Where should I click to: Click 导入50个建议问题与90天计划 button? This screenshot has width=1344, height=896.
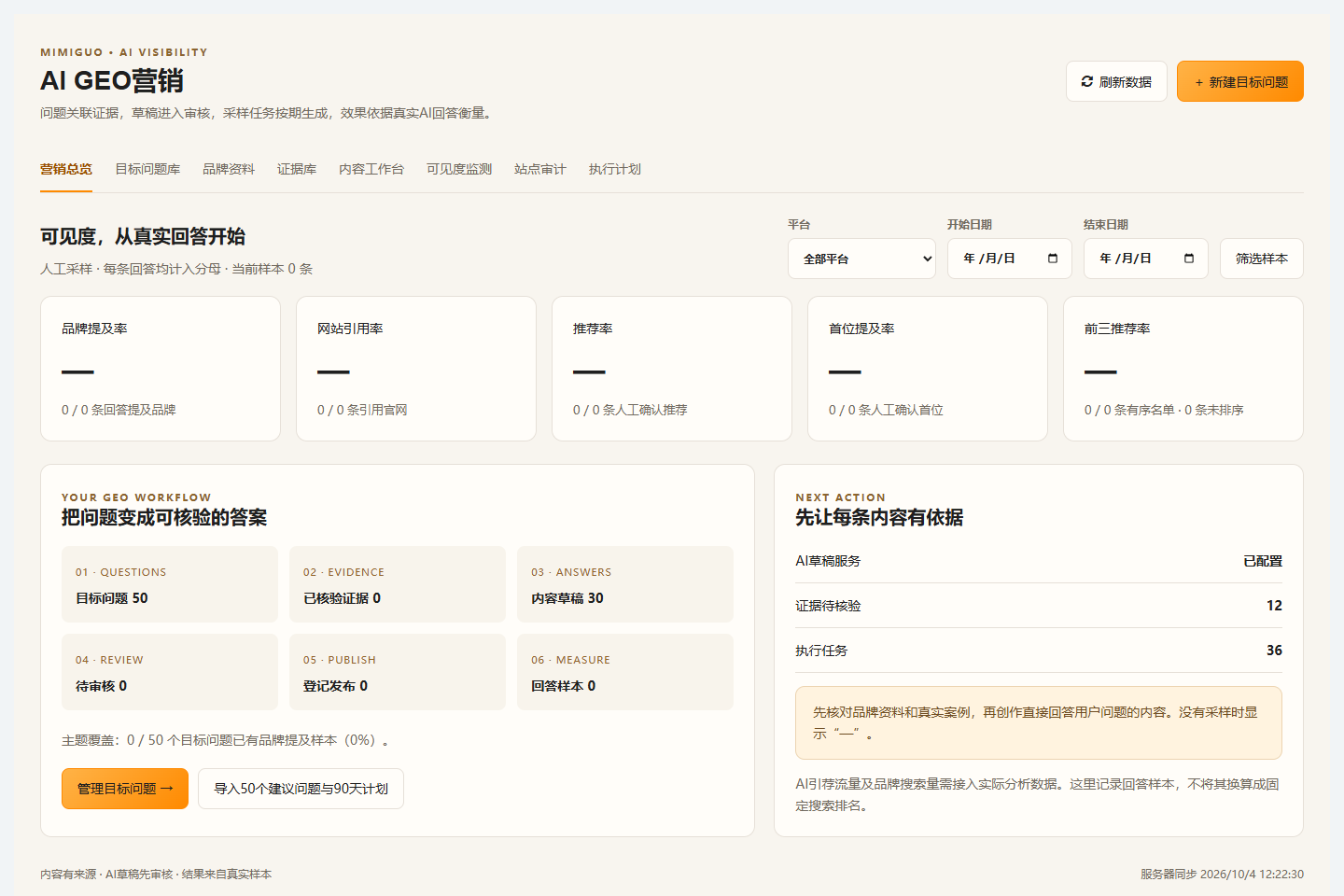301,789
